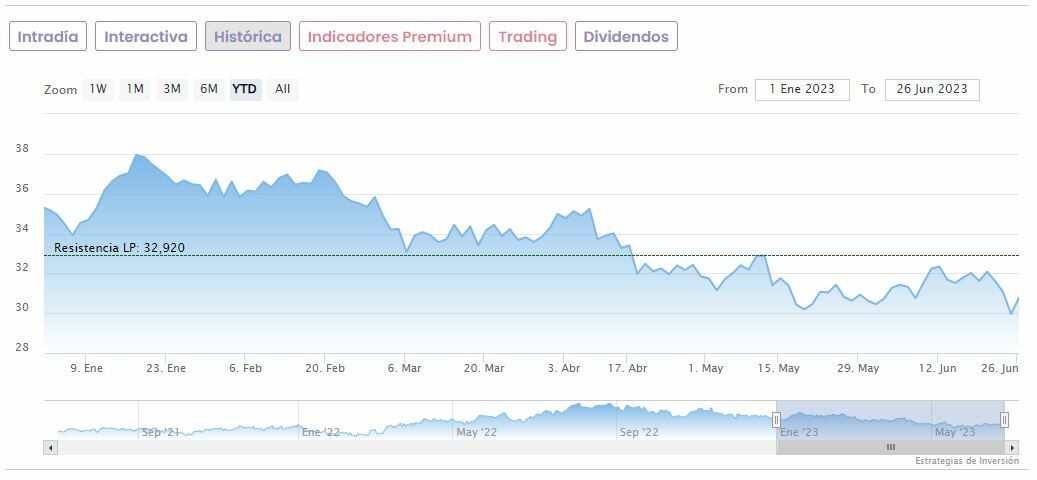Click the navigator right scroll arrow
The width and height of the screenshot is (1037, 480).
coord(1012,448)
